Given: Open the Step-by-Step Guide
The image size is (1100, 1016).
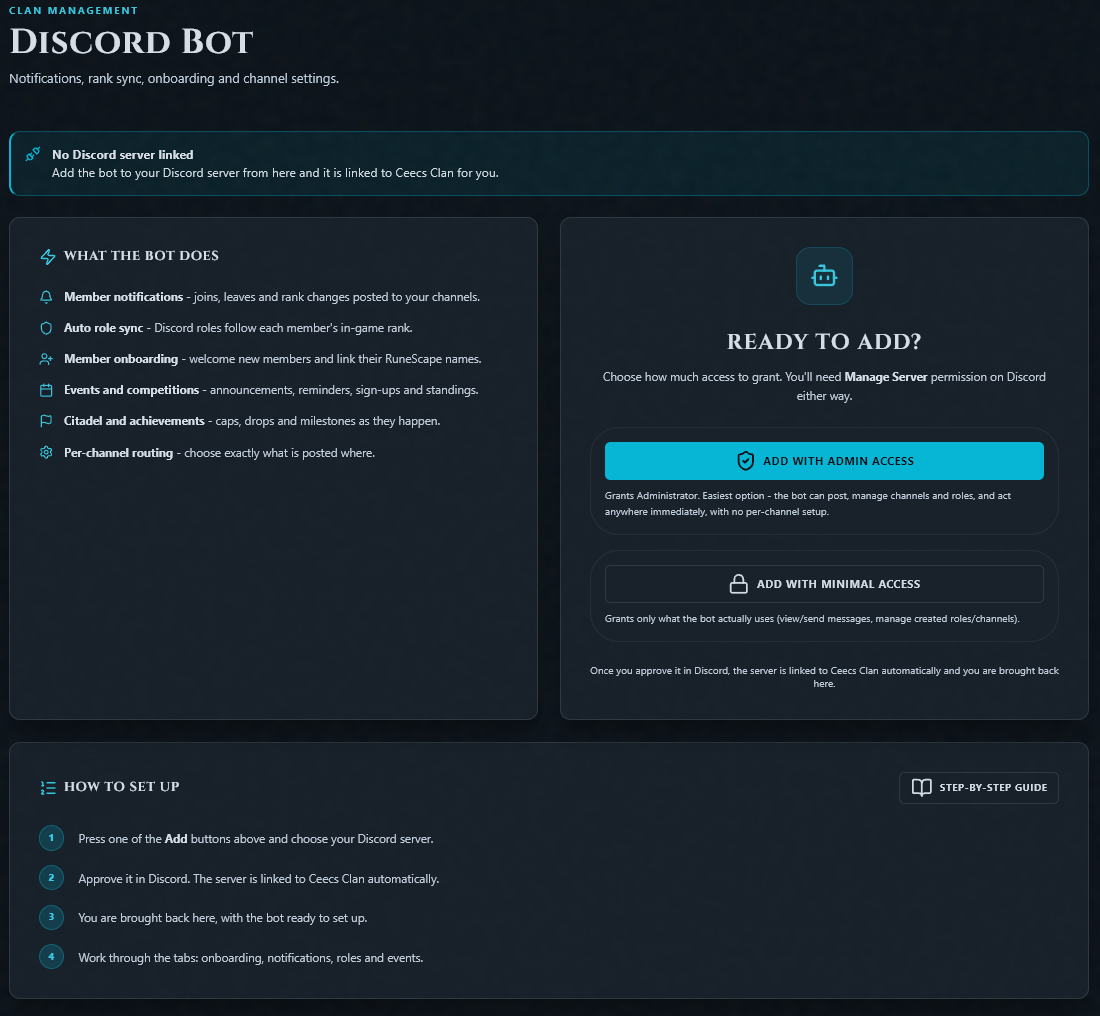Looking at the screenshot, I should pyautogui.click(x=979, y=787).
